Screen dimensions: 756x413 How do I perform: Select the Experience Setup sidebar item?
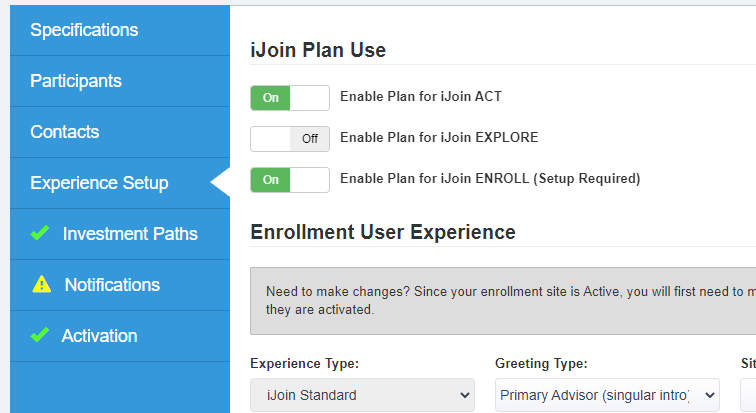point(120,183)
